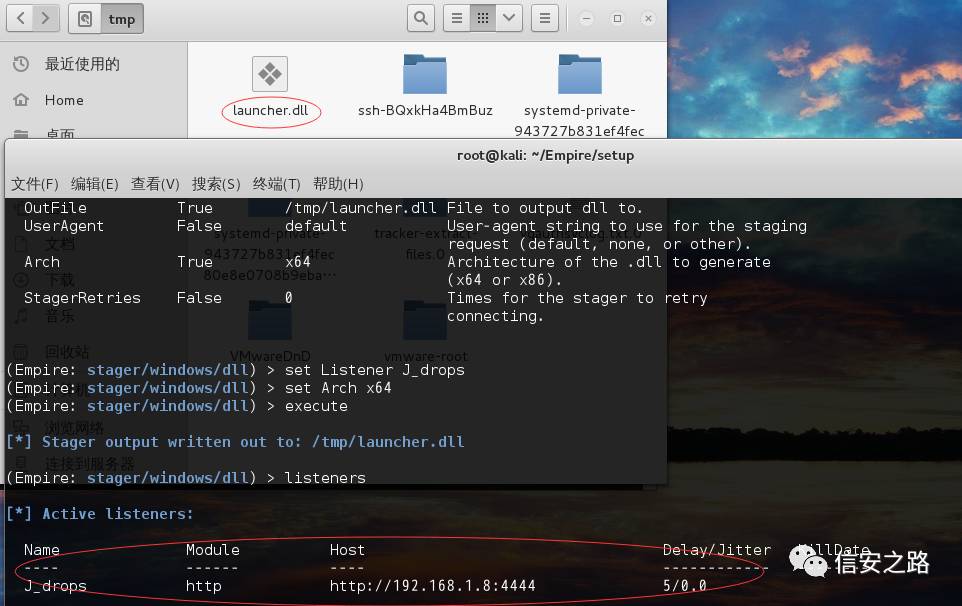This screenshot has width=962, height=606.
Task: Click the StagerRetries option name
Action: 82,298
